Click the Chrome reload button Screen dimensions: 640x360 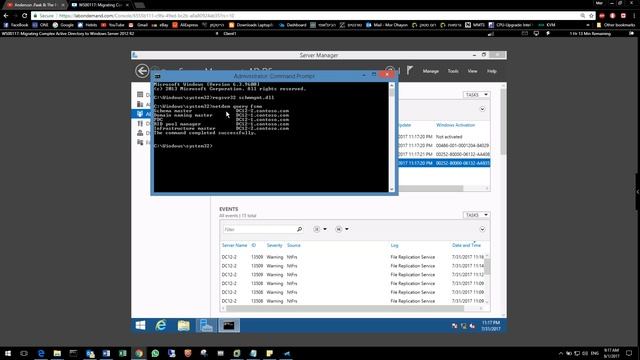[x=24, y=16]
